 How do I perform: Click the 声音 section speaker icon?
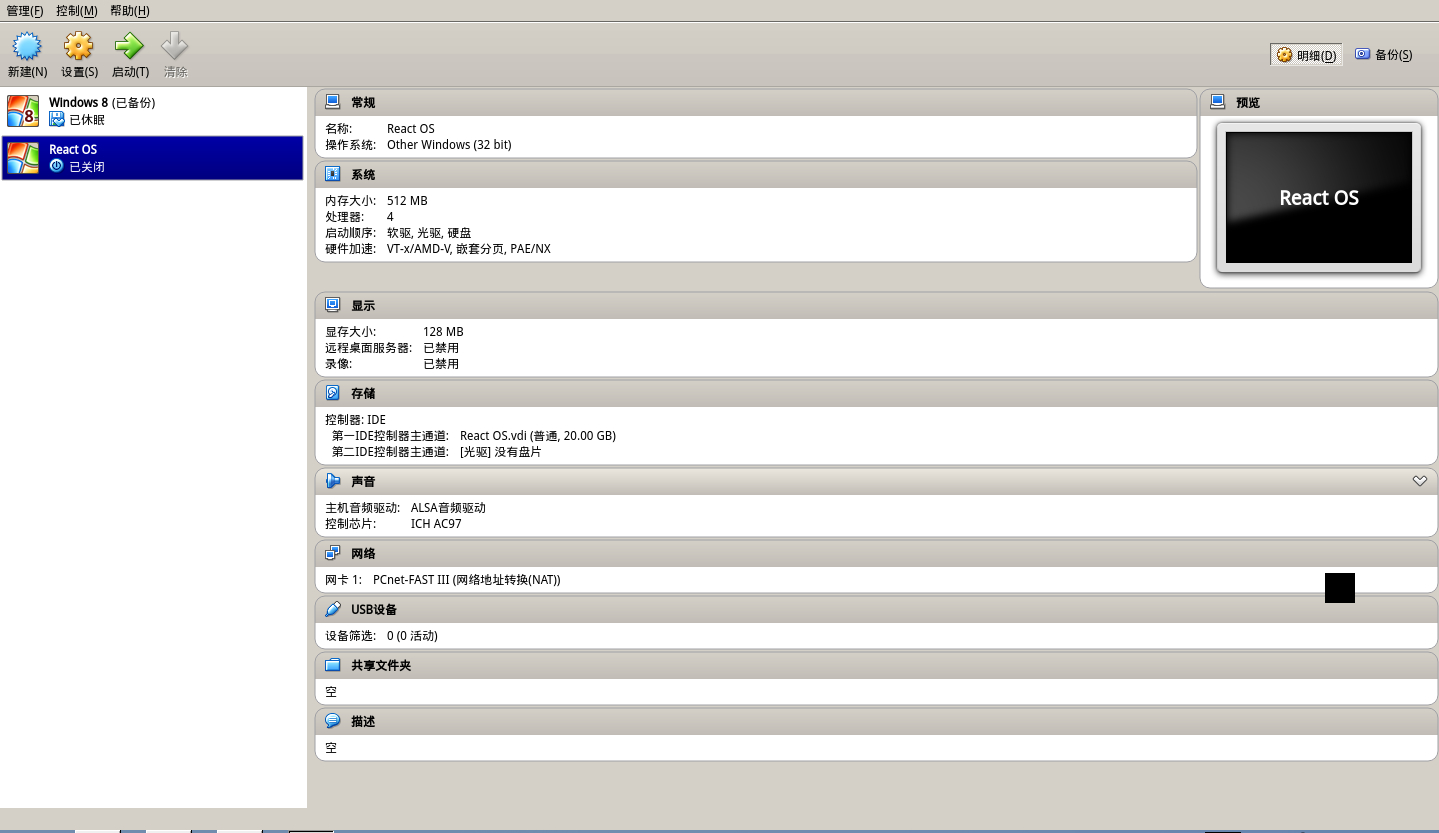(x=333, y=481)
